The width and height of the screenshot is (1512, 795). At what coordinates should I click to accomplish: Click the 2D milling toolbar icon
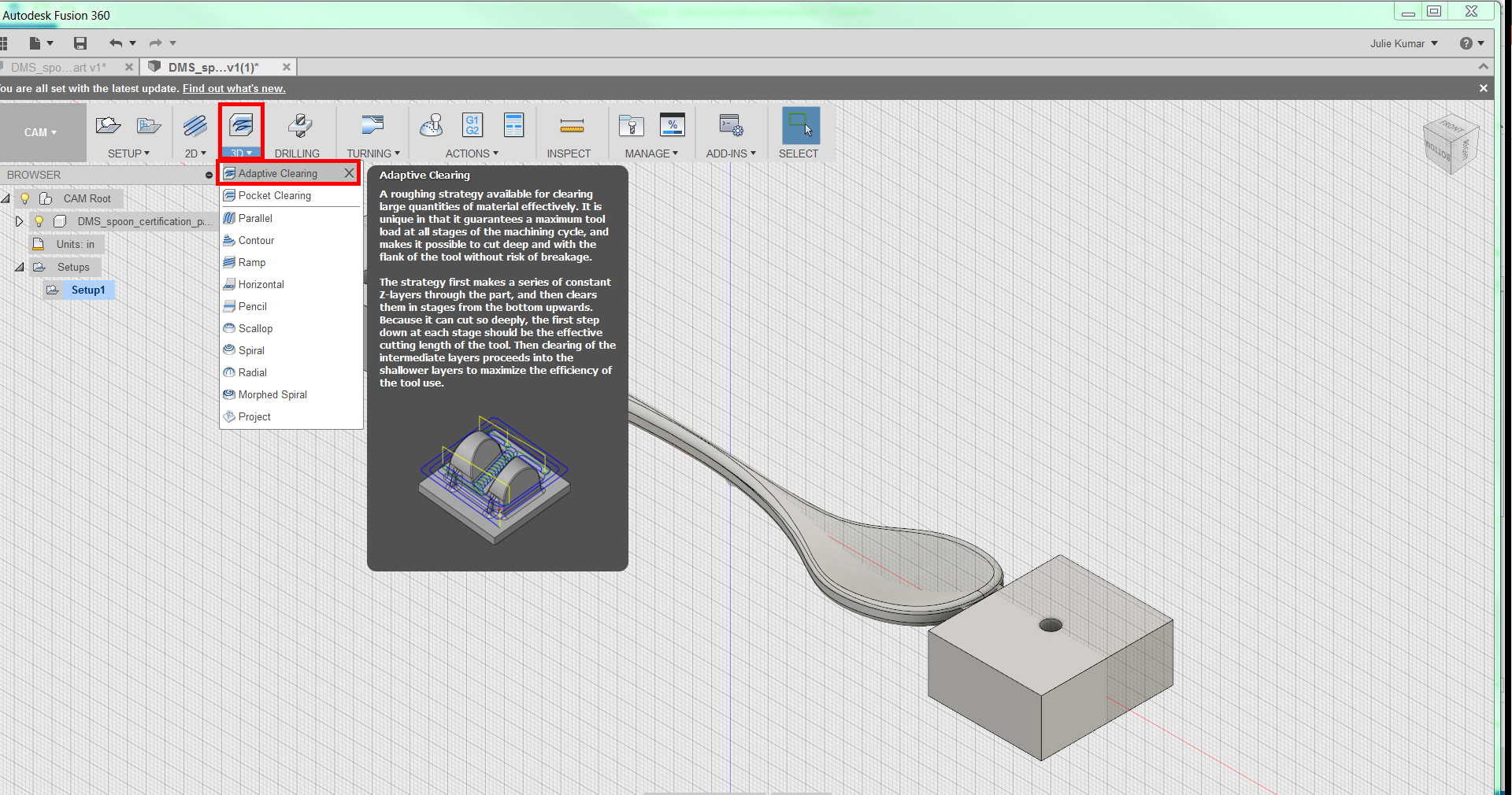tap(195, 125)
